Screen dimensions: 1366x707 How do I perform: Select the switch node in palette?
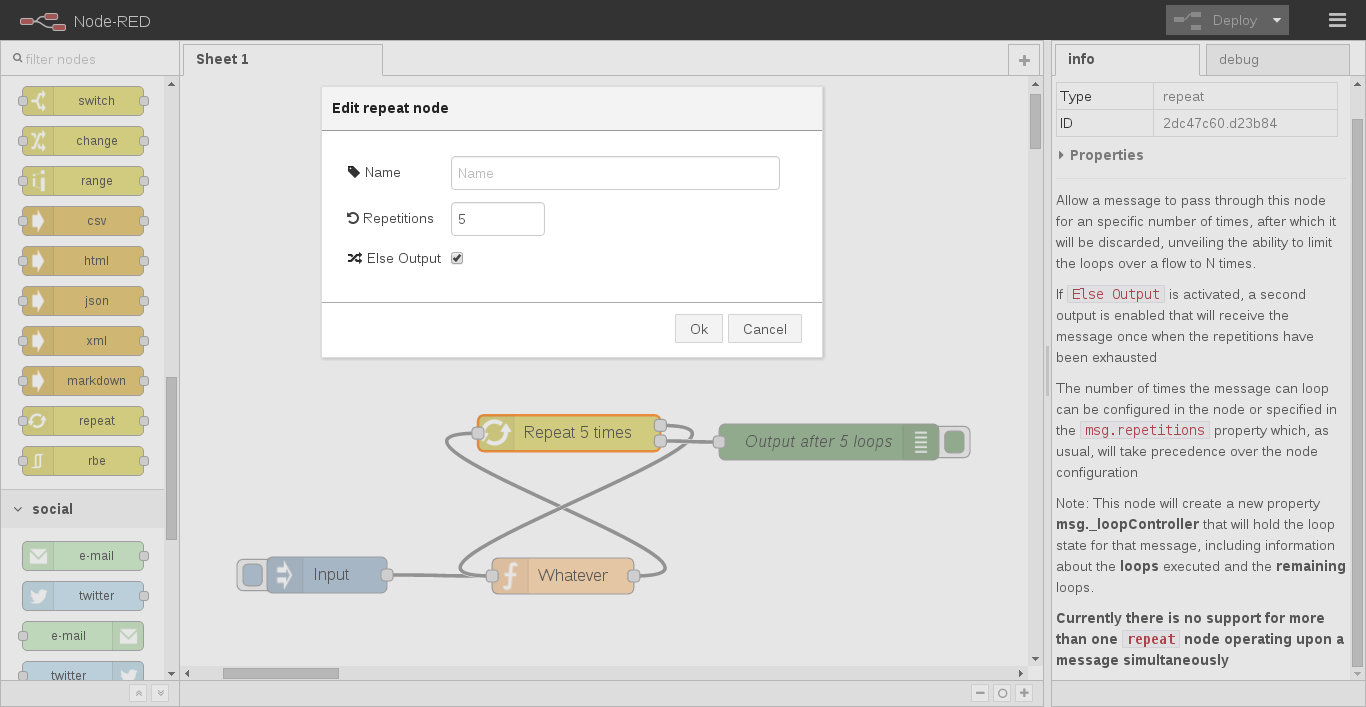[83, 101]
